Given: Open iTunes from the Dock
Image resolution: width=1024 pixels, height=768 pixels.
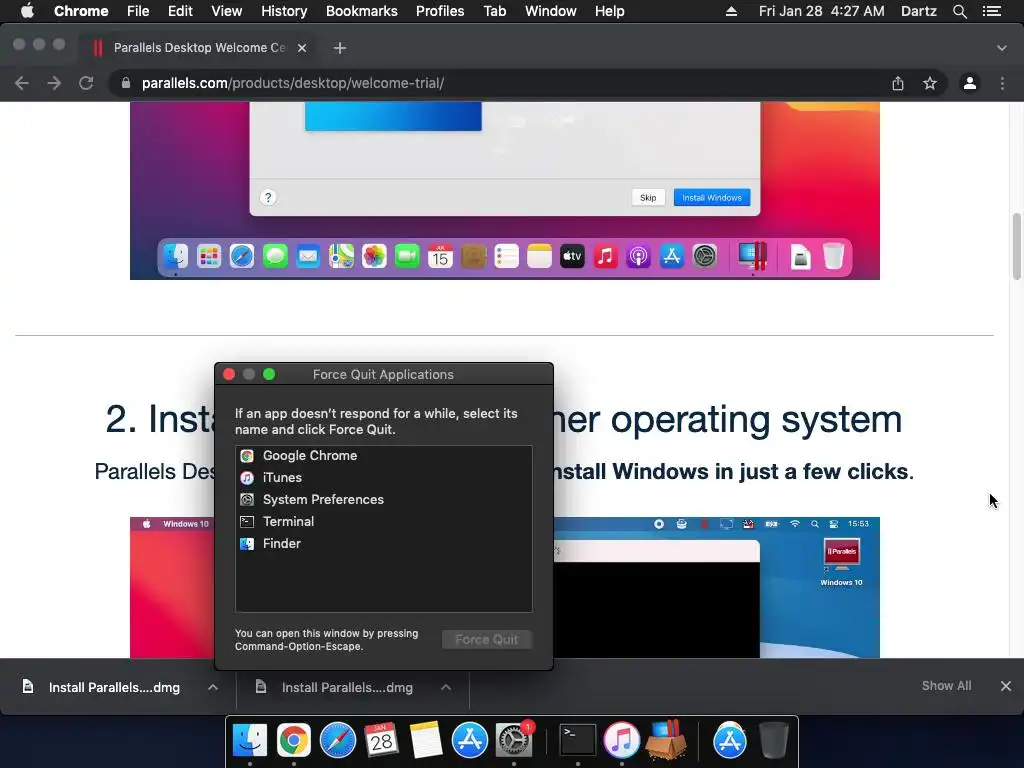Looking at the screenshot, I should click(621, 740).
